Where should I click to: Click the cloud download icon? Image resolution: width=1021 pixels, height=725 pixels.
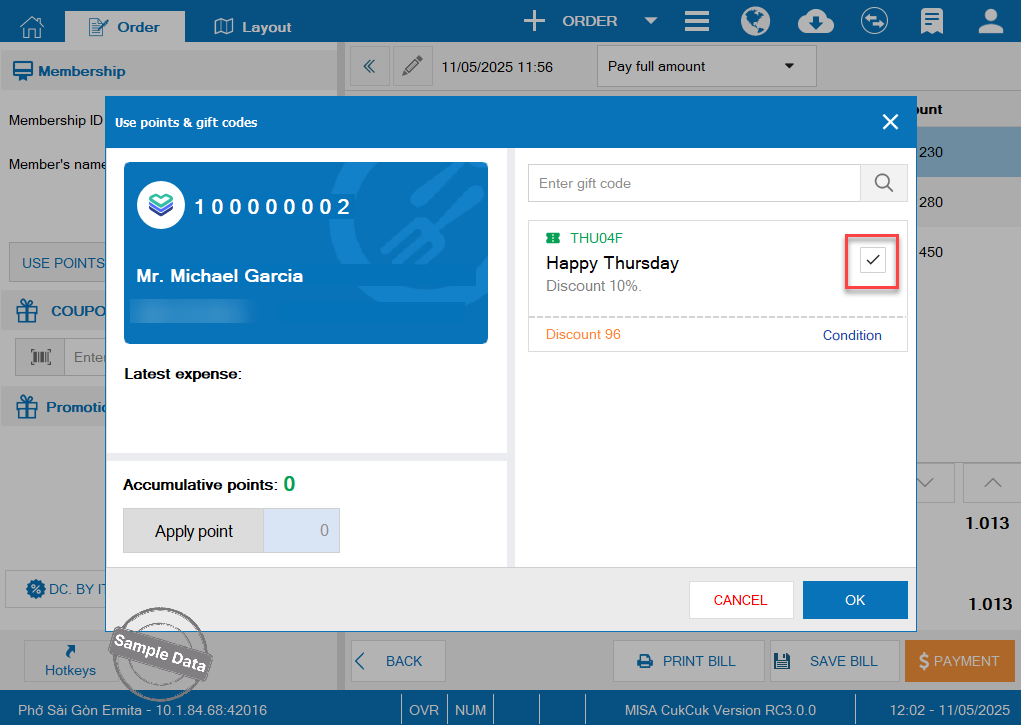[x=817, y=21]
